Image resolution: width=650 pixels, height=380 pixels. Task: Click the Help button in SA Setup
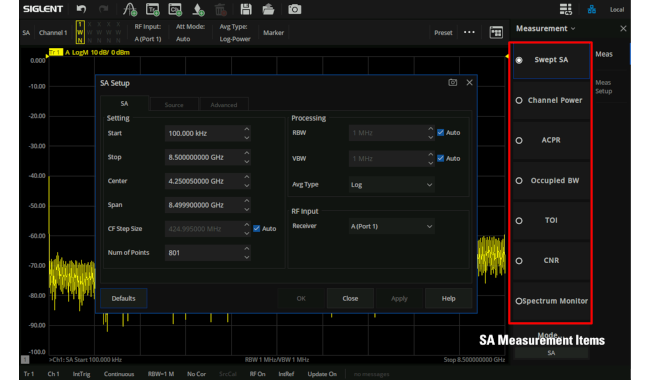pyautogui.click(x=449, y=298)
